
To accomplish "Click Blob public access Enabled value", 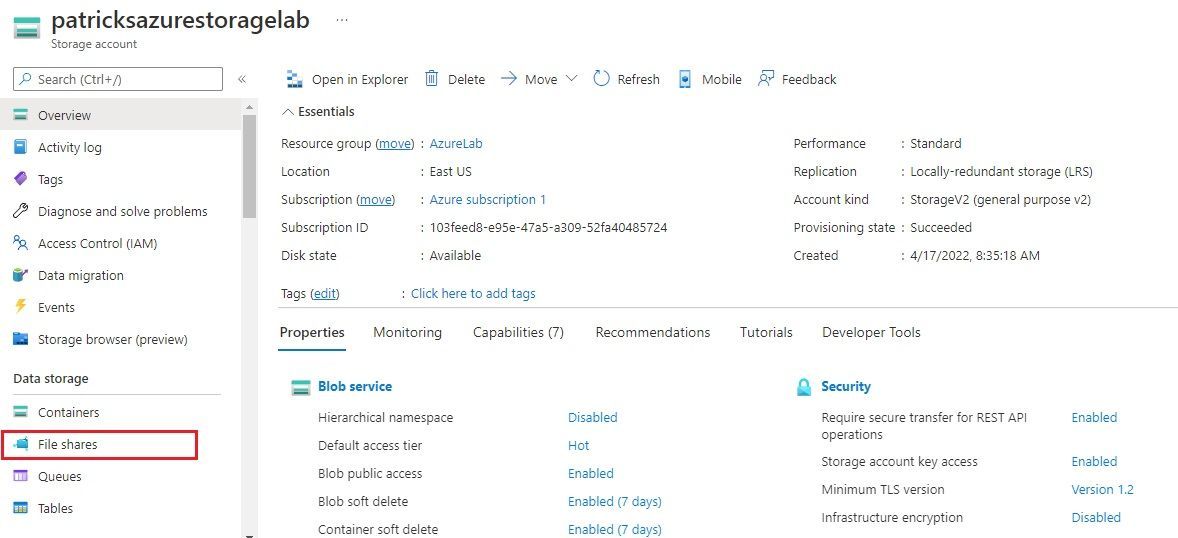I will 591,473.
